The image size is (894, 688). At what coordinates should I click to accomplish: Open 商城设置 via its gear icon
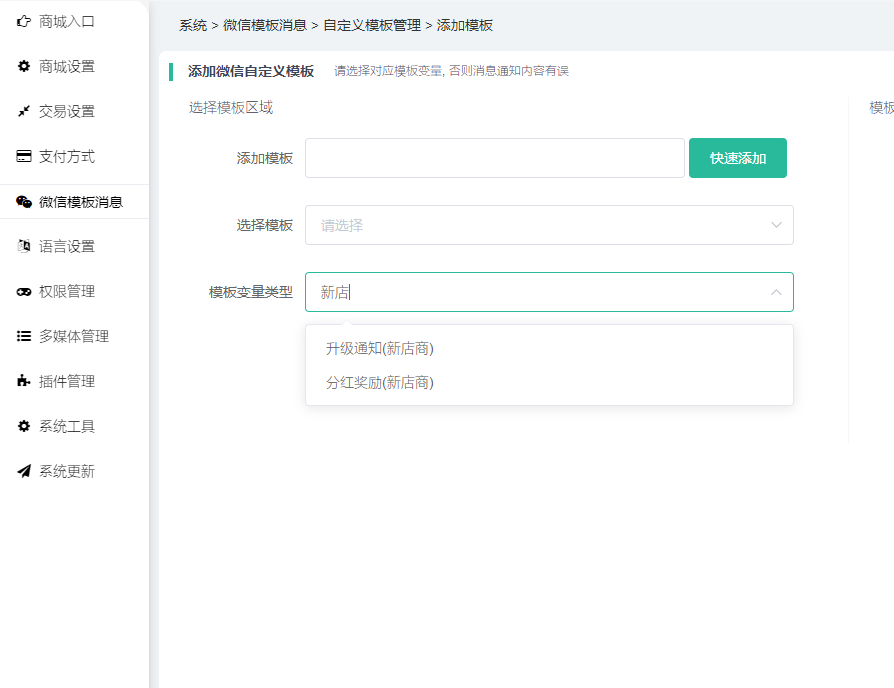(x=24, y=66)
